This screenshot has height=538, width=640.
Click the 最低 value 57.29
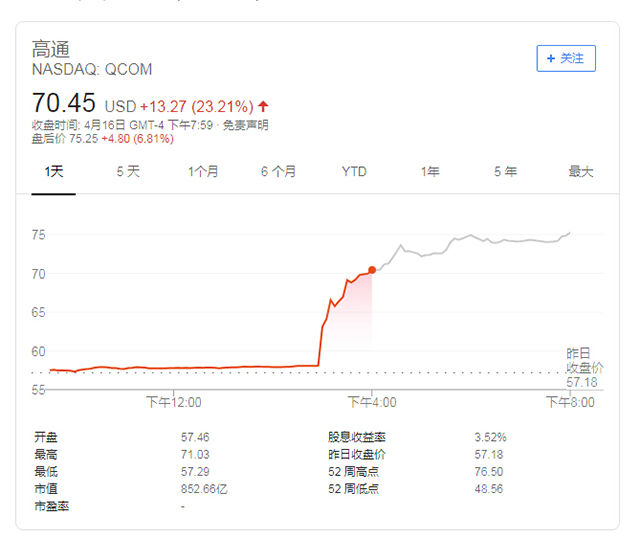point(195,471)
